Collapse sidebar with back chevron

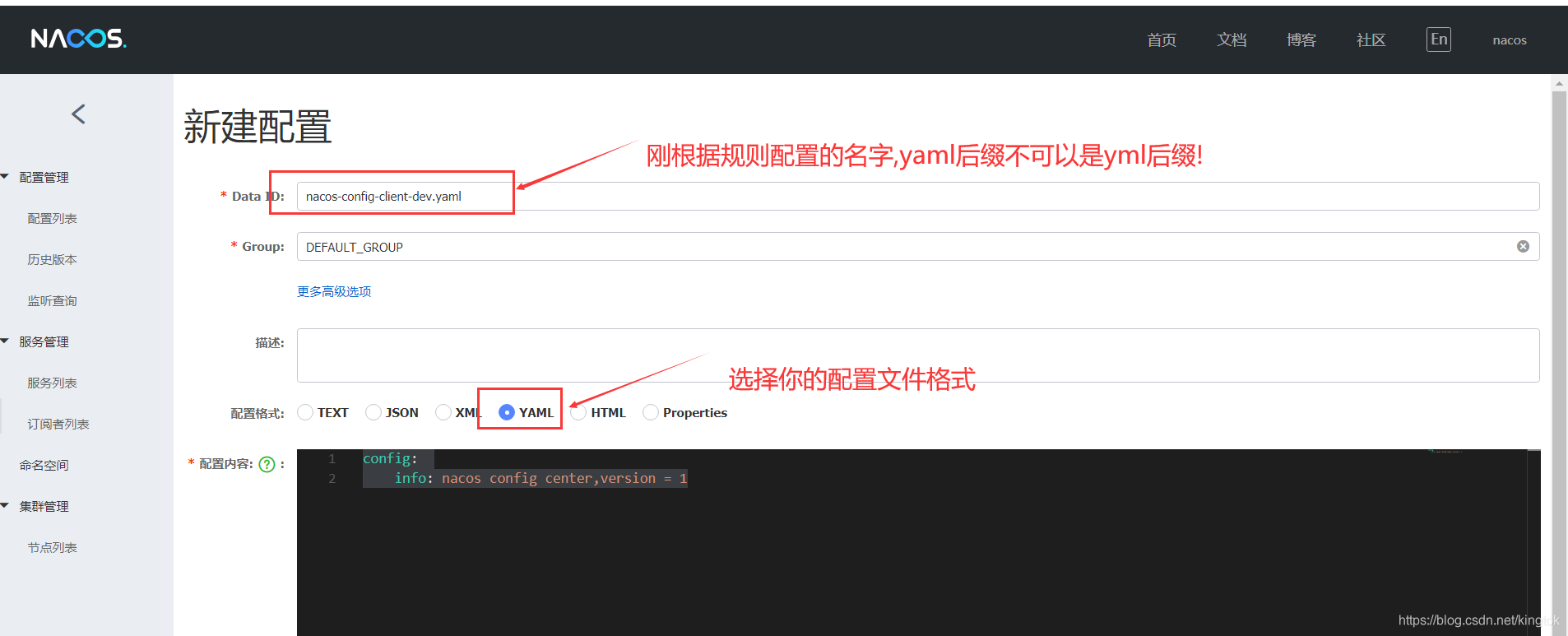pos(79,114)
